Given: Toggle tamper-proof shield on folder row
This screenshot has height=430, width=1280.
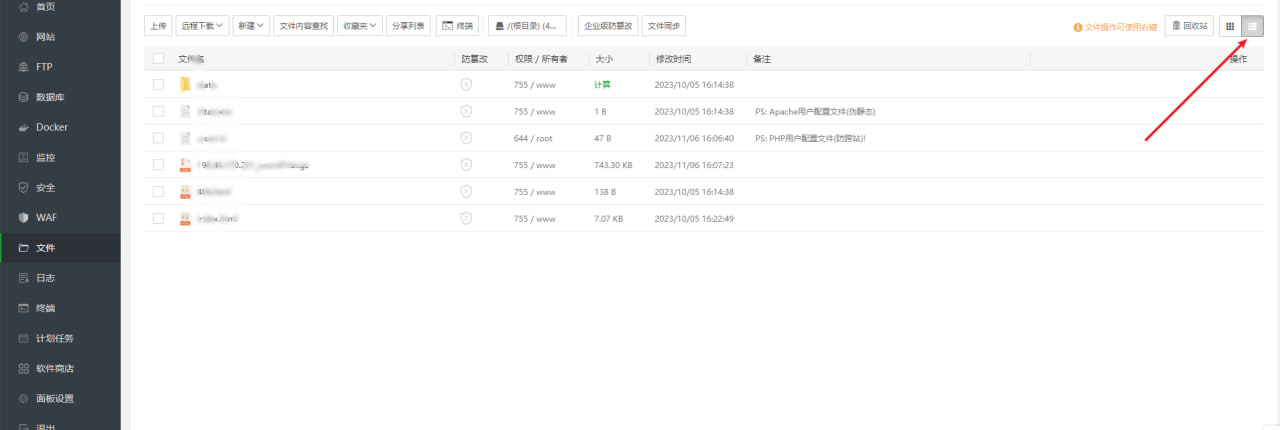Looking at the screenshot, I should (x=466, y=85).
